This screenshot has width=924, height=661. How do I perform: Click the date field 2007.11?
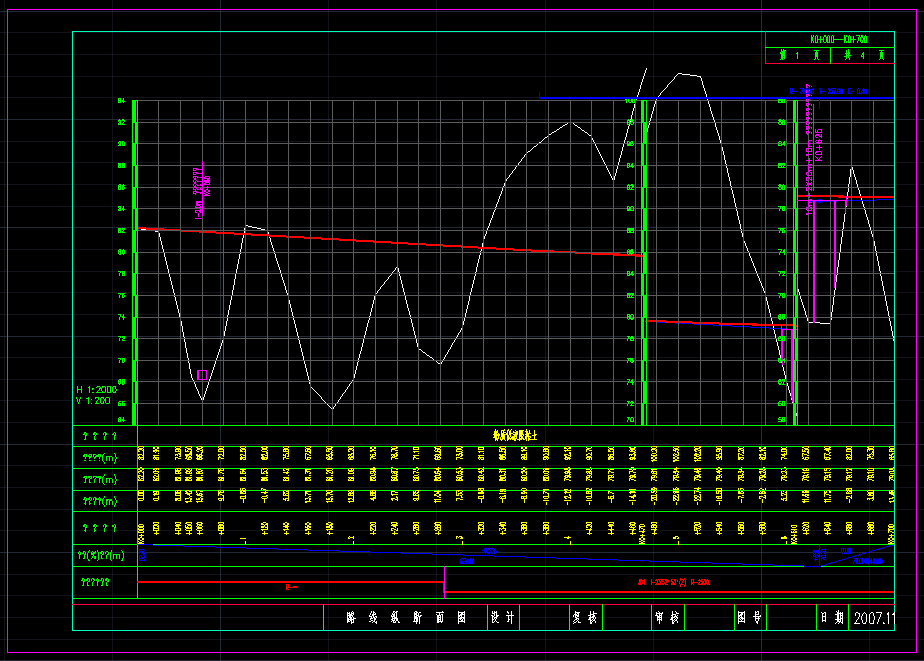click(x=872, y=618)
